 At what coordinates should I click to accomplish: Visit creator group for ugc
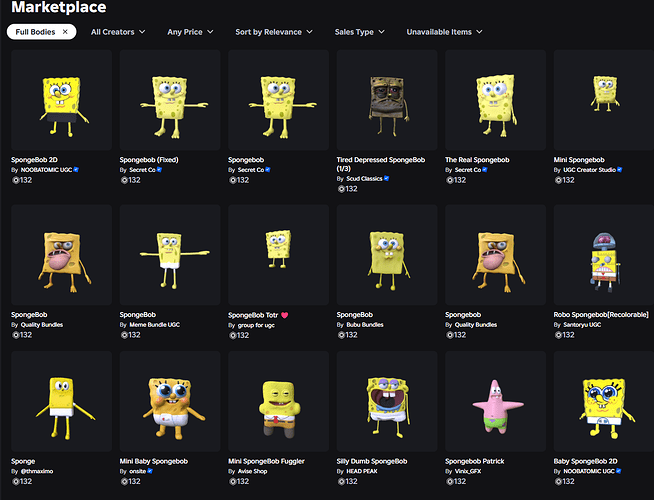256,325
